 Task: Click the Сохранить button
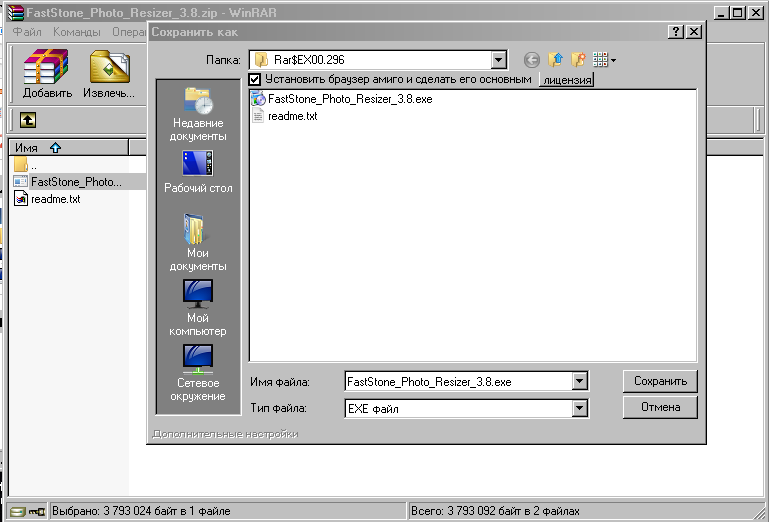(660, 381)
